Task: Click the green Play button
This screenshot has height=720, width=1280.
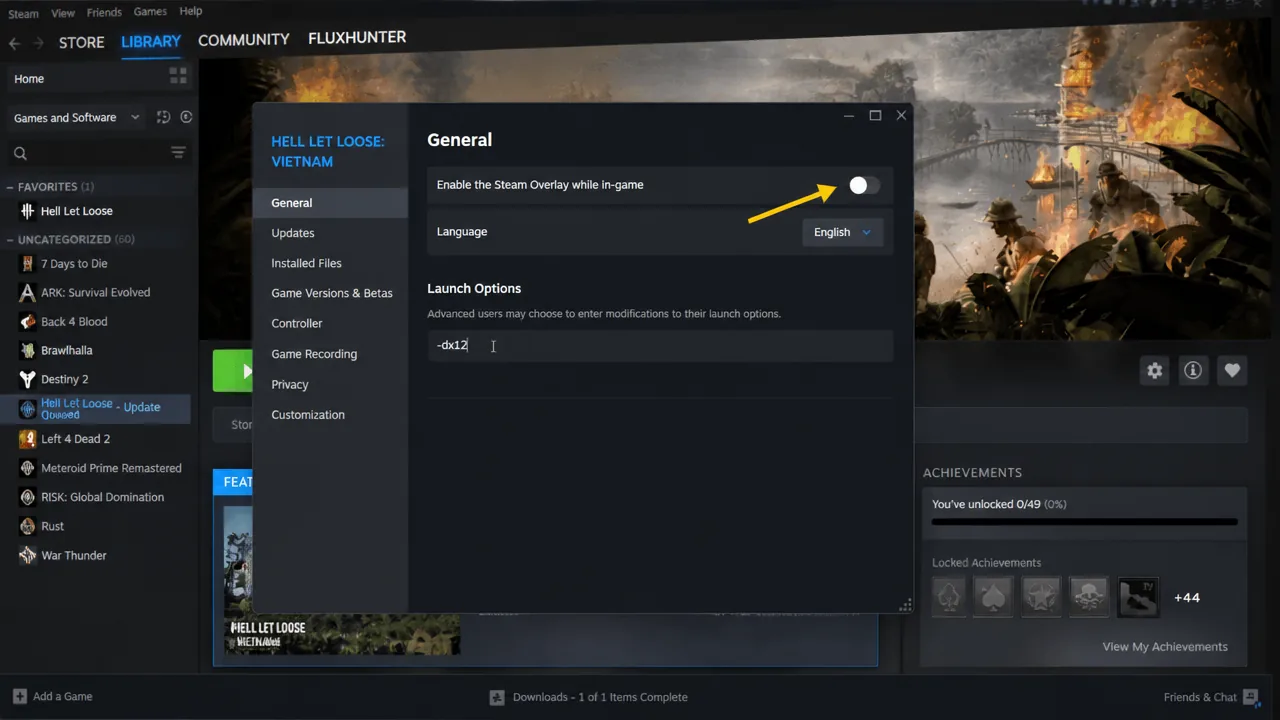Action: click(x=232, y=371)
